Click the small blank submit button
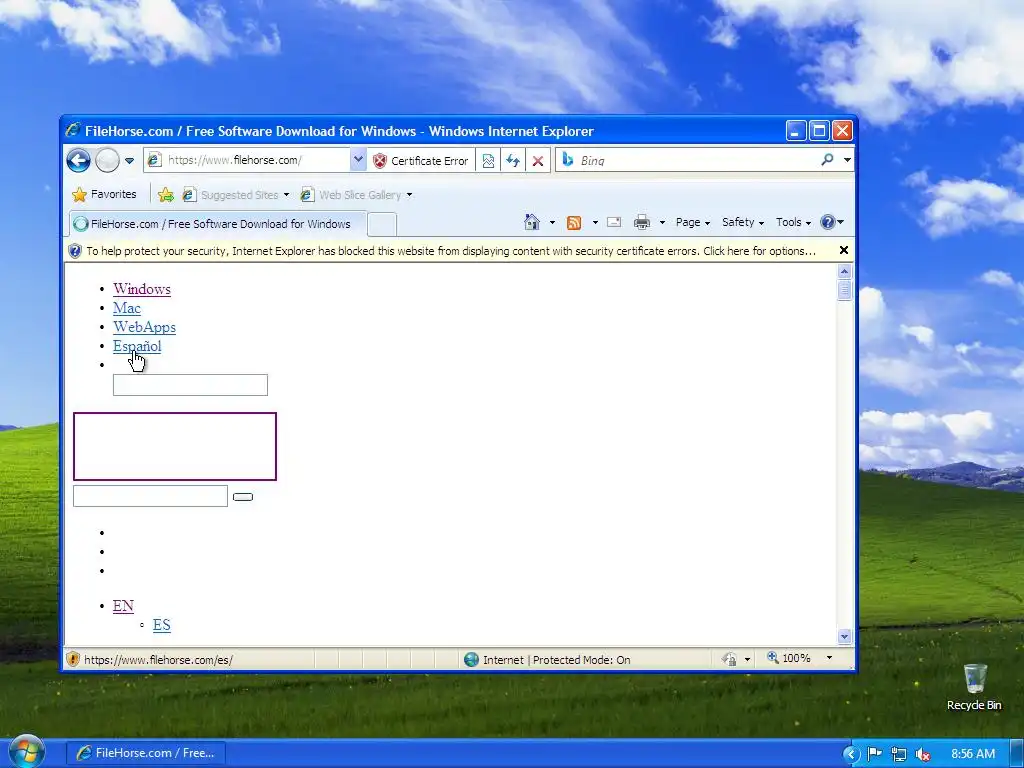 [x=243, y=497]
